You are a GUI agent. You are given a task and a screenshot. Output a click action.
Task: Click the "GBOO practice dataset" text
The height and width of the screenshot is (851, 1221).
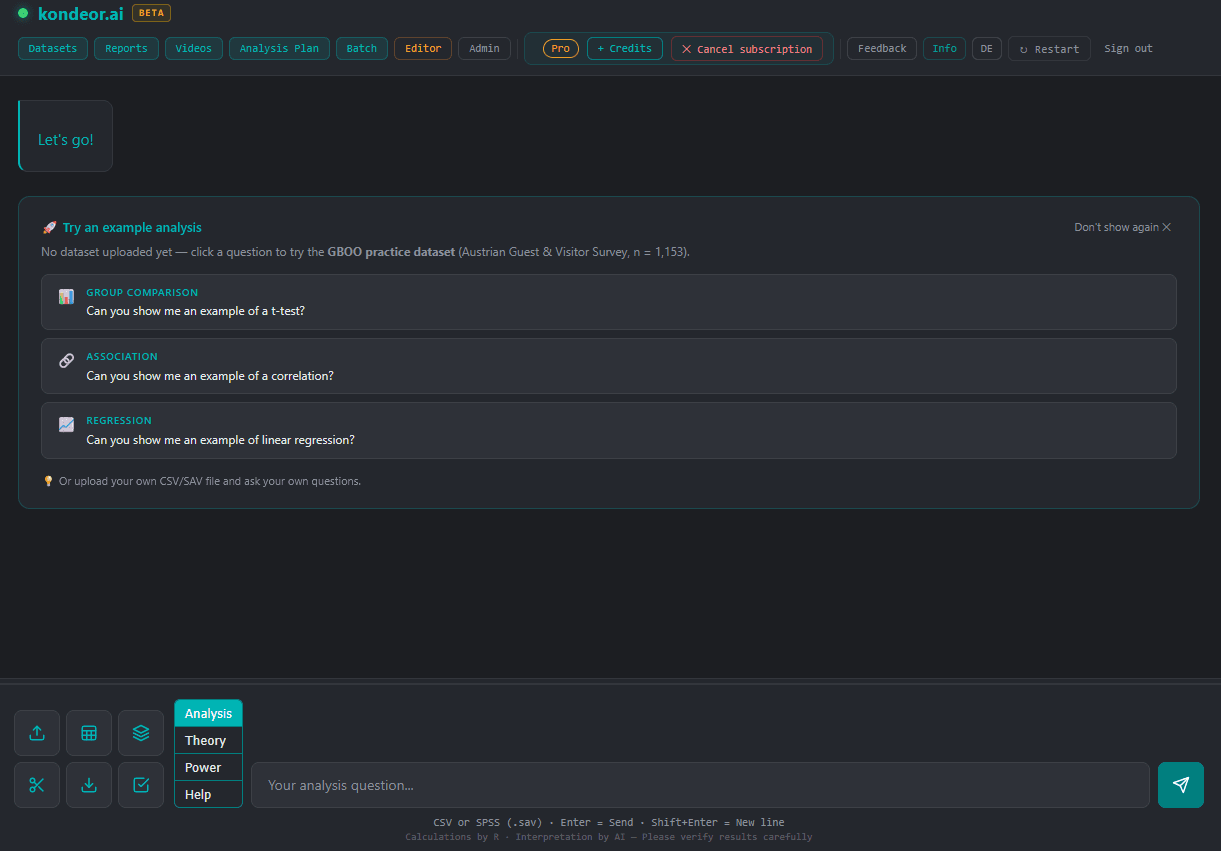tap(391, 252)
